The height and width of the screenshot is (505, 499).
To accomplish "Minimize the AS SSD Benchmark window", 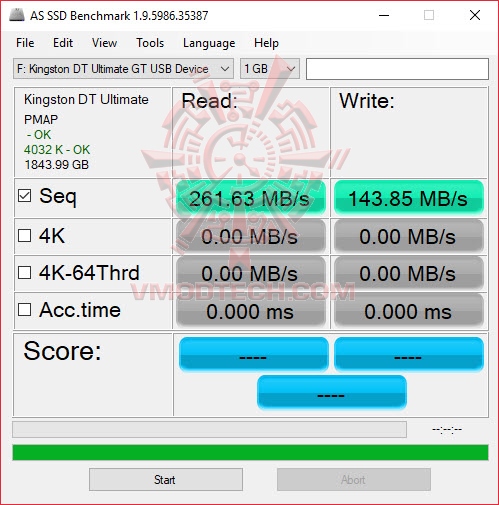I will tap(384, 15).
